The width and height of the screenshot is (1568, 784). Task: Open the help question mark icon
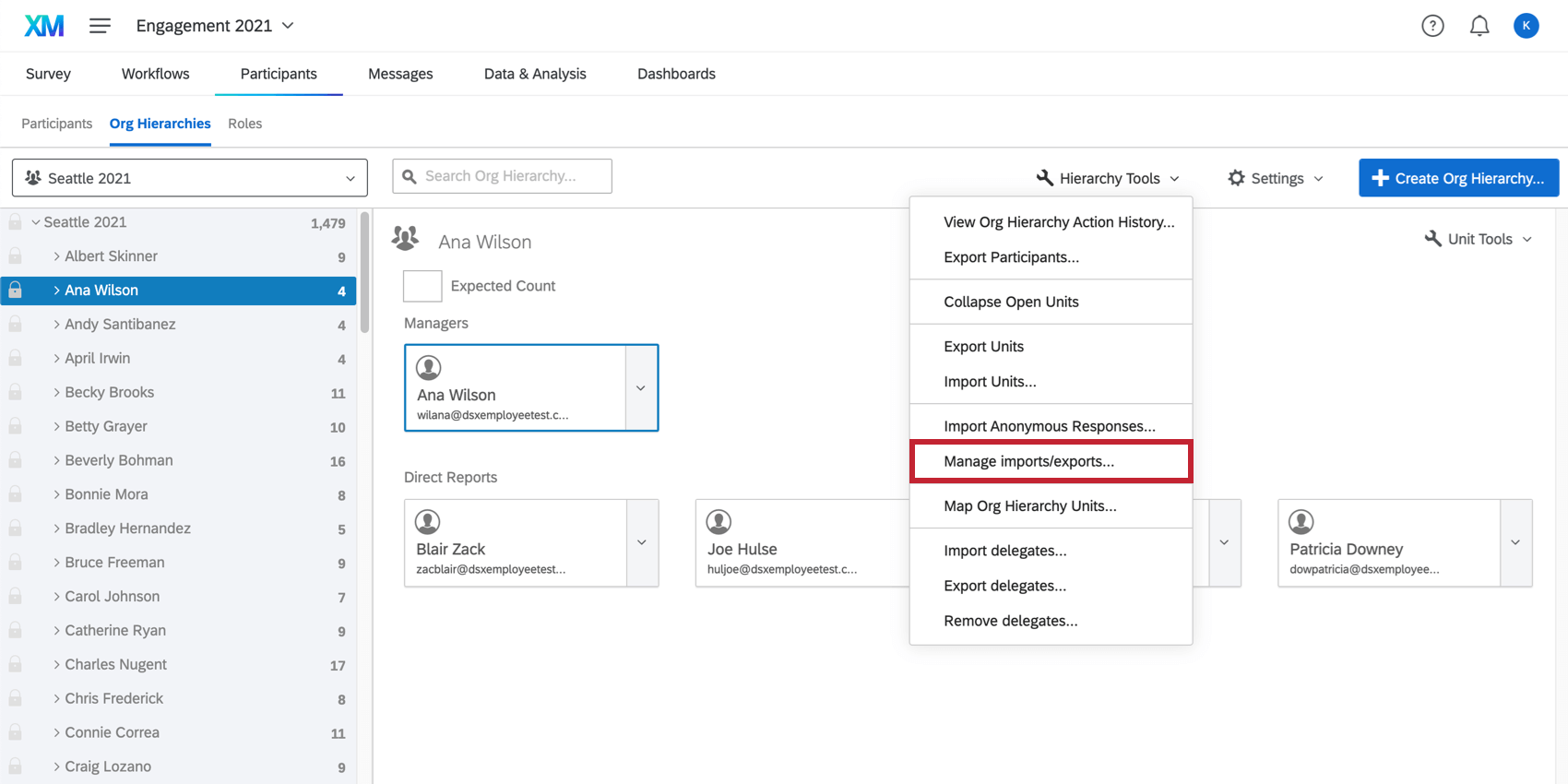(x=1431, y=26)
